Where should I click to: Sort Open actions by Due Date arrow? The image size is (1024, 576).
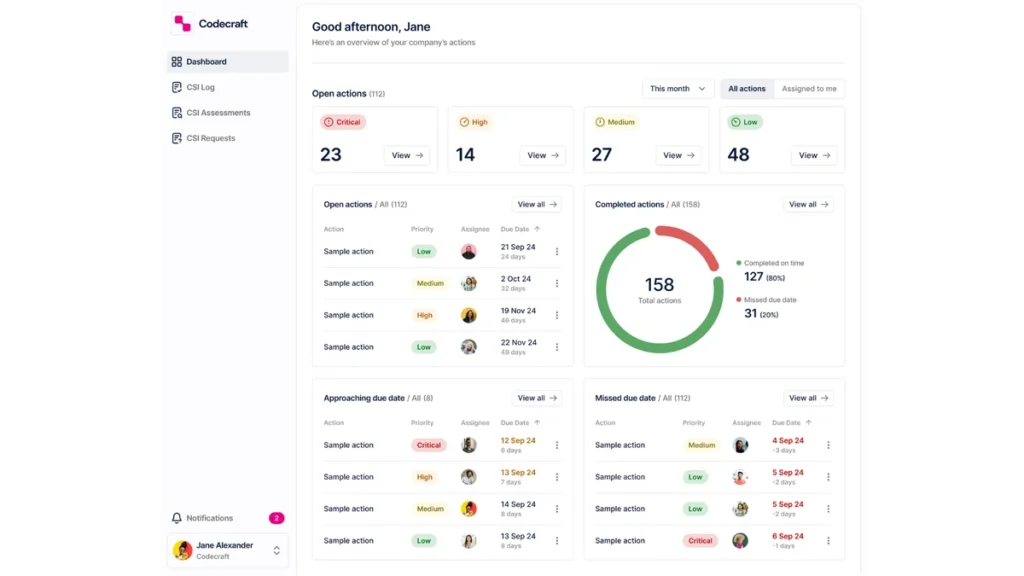point(537,229)
